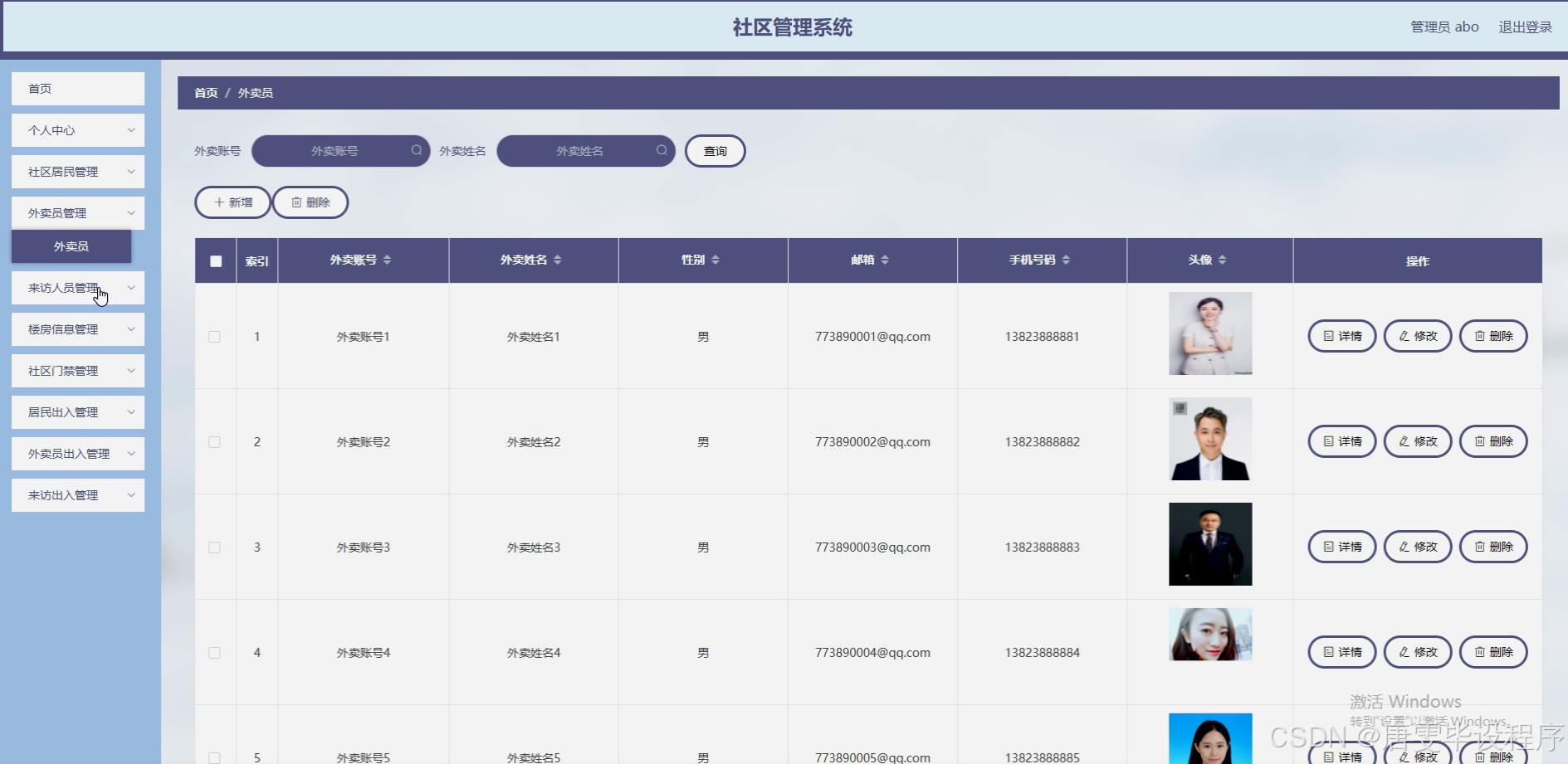Open 详情 for 外卖账号3 row
The height and width of the screenshot is (764, 1568).
click(1342, 547)
